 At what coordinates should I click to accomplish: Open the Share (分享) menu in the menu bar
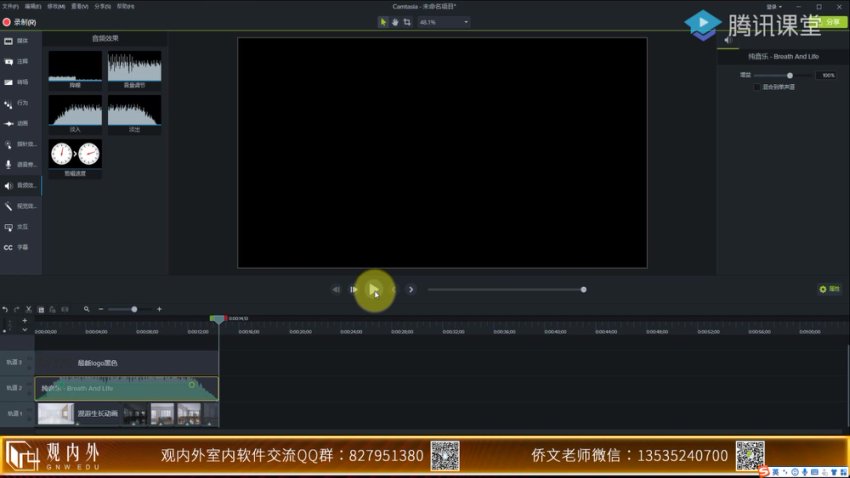tap(101, 6)
